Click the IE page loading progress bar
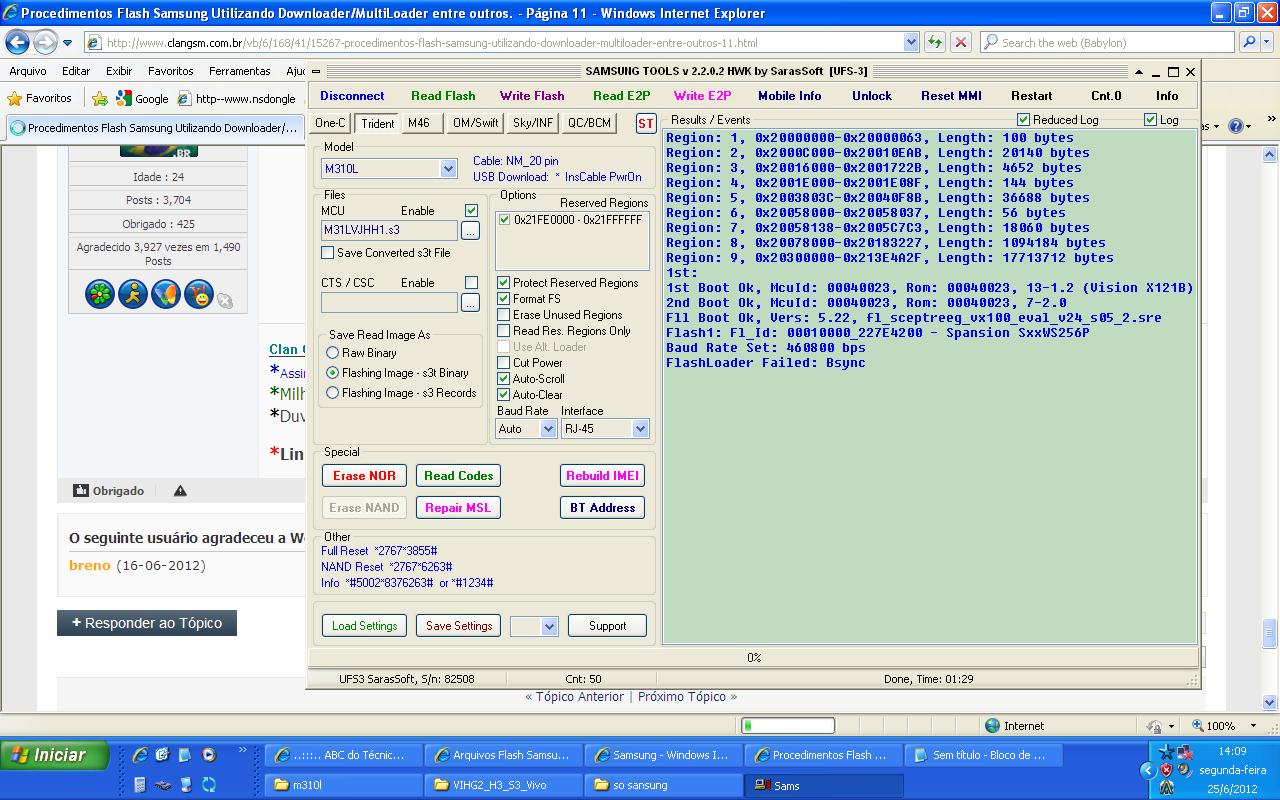Screen dimensions: 1280x800 tap(787, 726)
